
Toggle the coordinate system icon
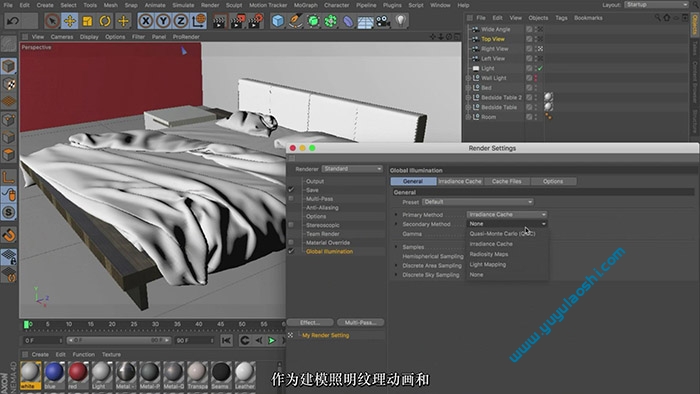pyautogui.click(x=199, y=21)
